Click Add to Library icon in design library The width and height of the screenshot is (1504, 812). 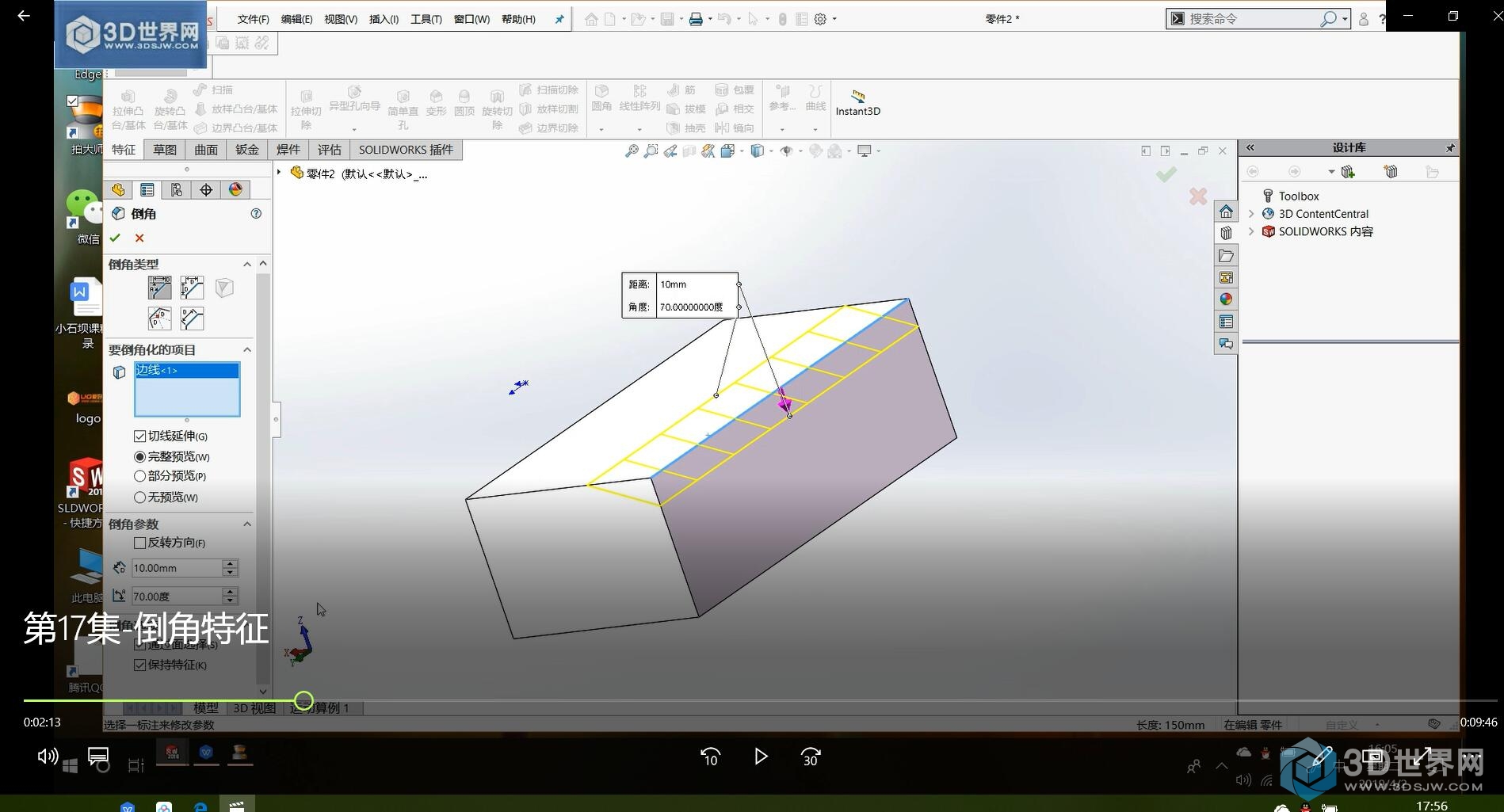click(1348, 171)
